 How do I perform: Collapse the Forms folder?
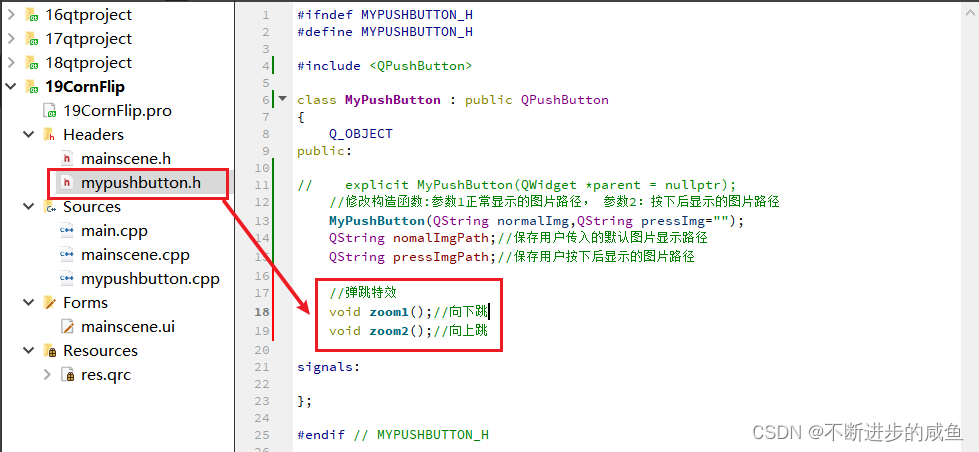29,303
